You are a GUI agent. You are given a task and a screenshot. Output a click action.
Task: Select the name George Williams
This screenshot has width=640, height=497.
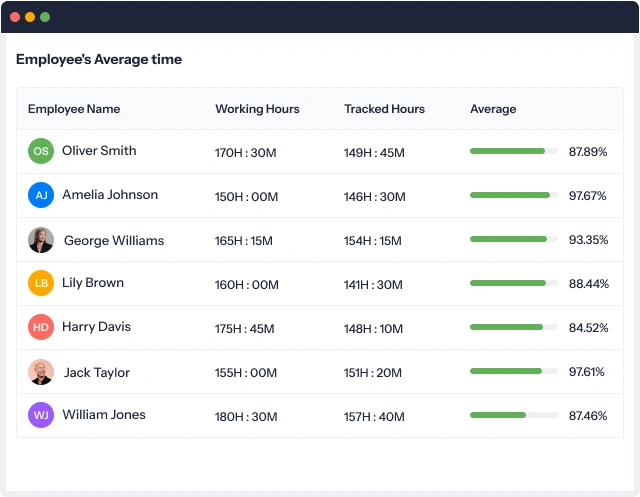point(114,241)
